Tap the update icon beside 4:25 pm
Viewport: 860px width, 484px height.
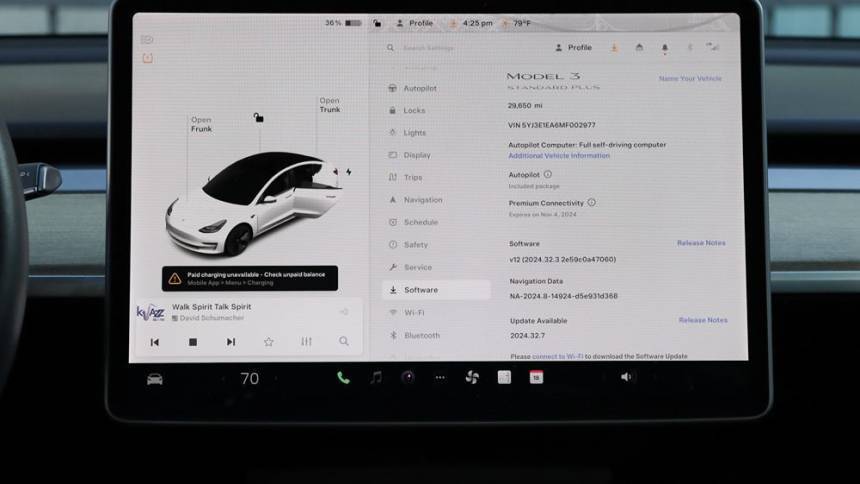point(453,23)
